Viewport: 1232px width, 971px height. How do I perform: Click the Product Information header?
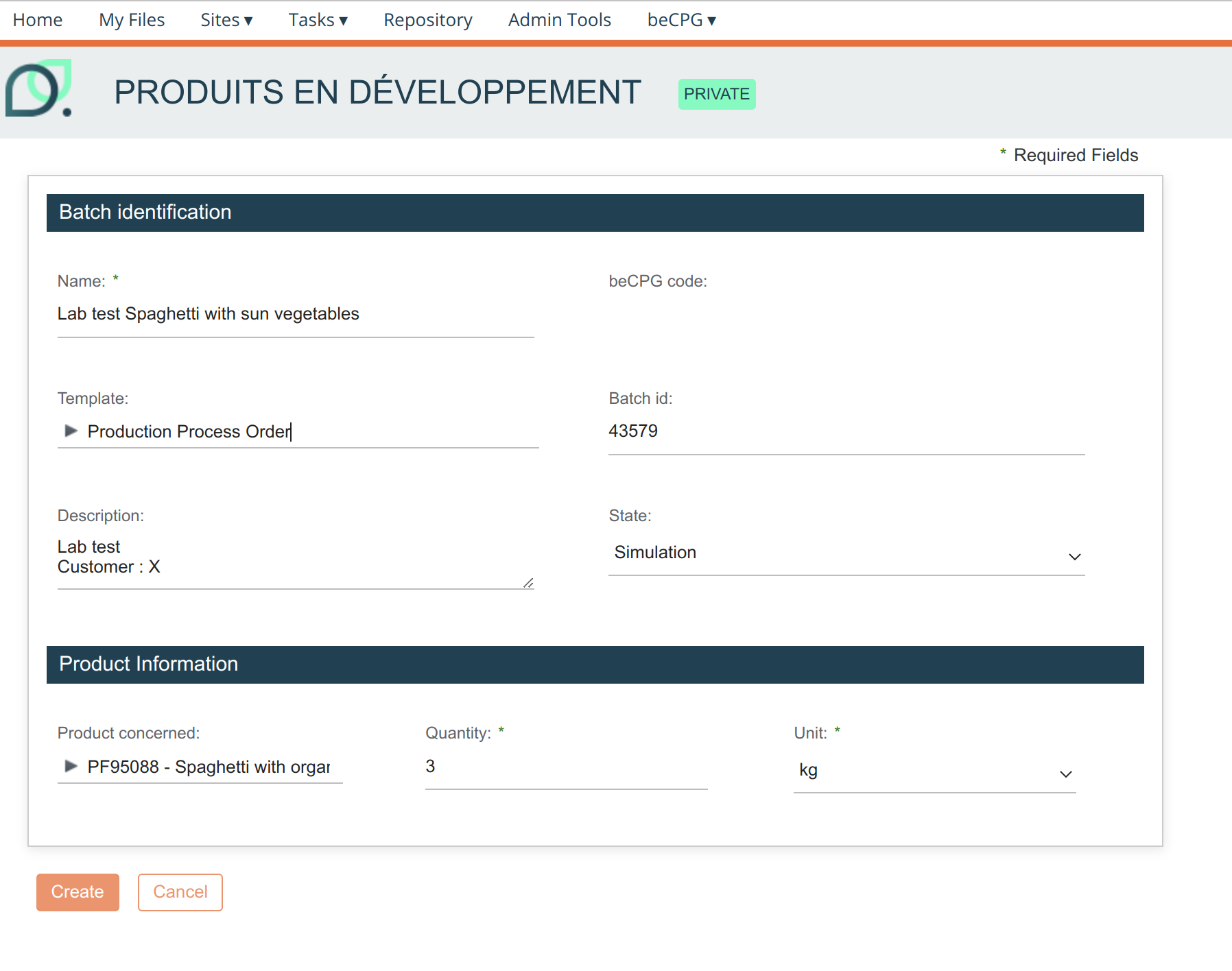coord(595,664)
